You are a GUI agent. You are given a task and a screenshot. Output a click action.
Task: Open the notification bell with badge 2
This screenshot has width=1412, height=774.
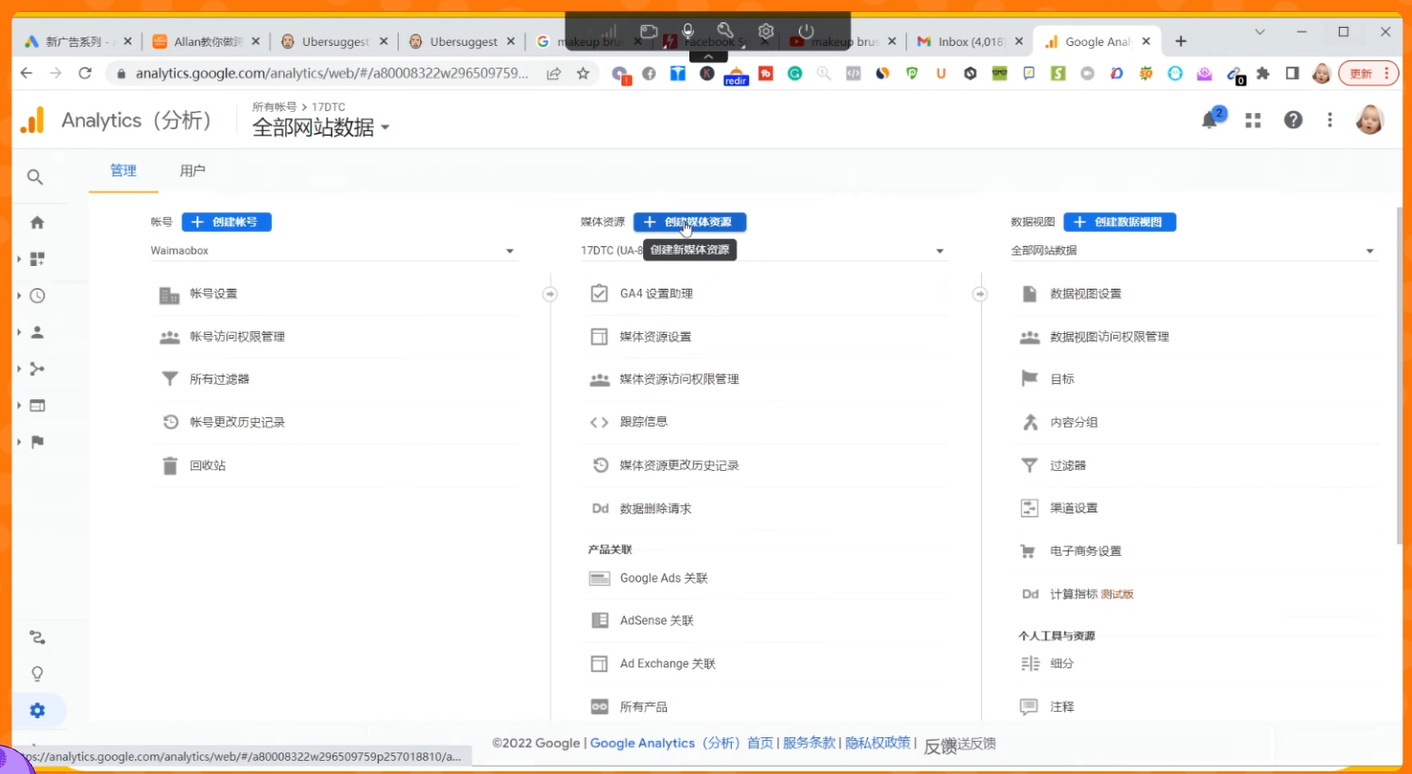coord(1209,119)
